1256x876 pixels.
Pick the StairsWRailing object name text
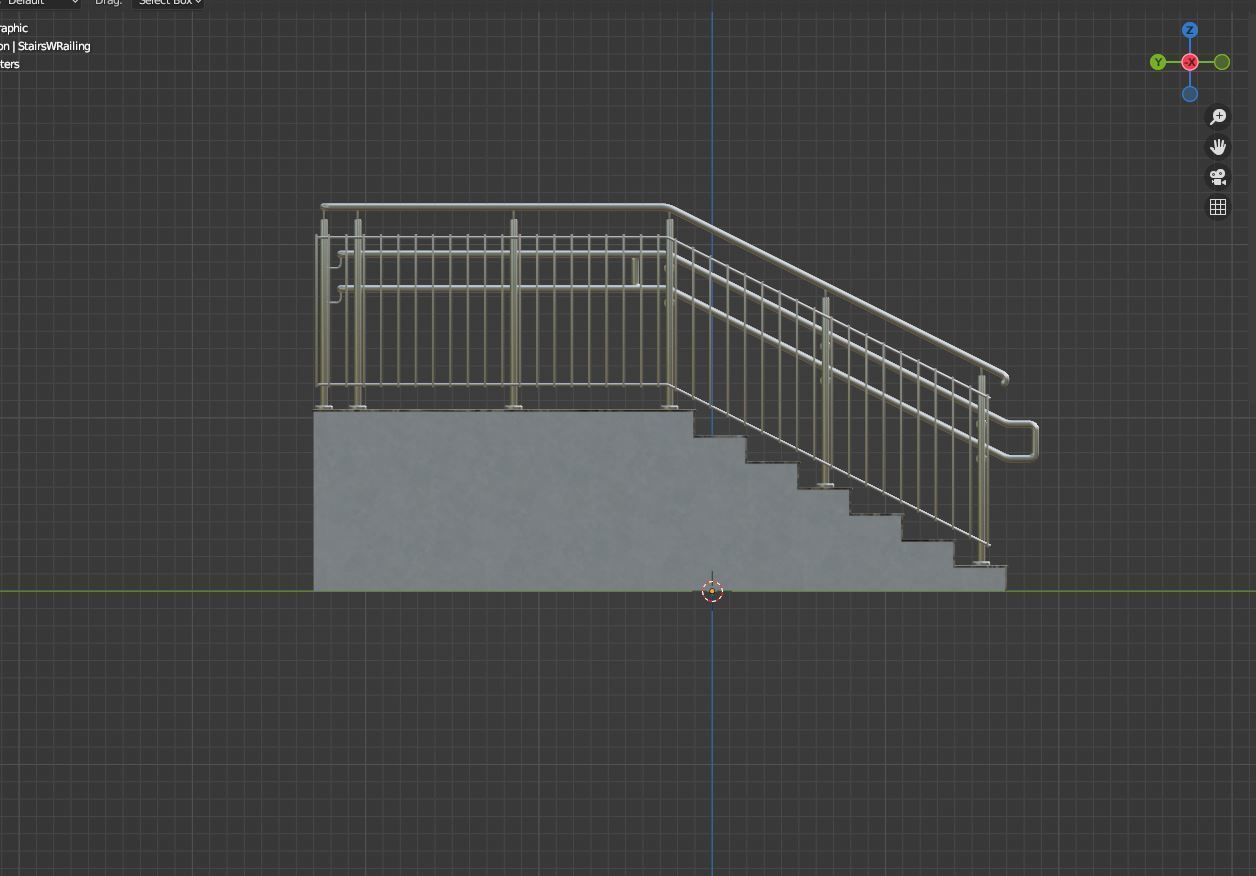tap(54, 46)
